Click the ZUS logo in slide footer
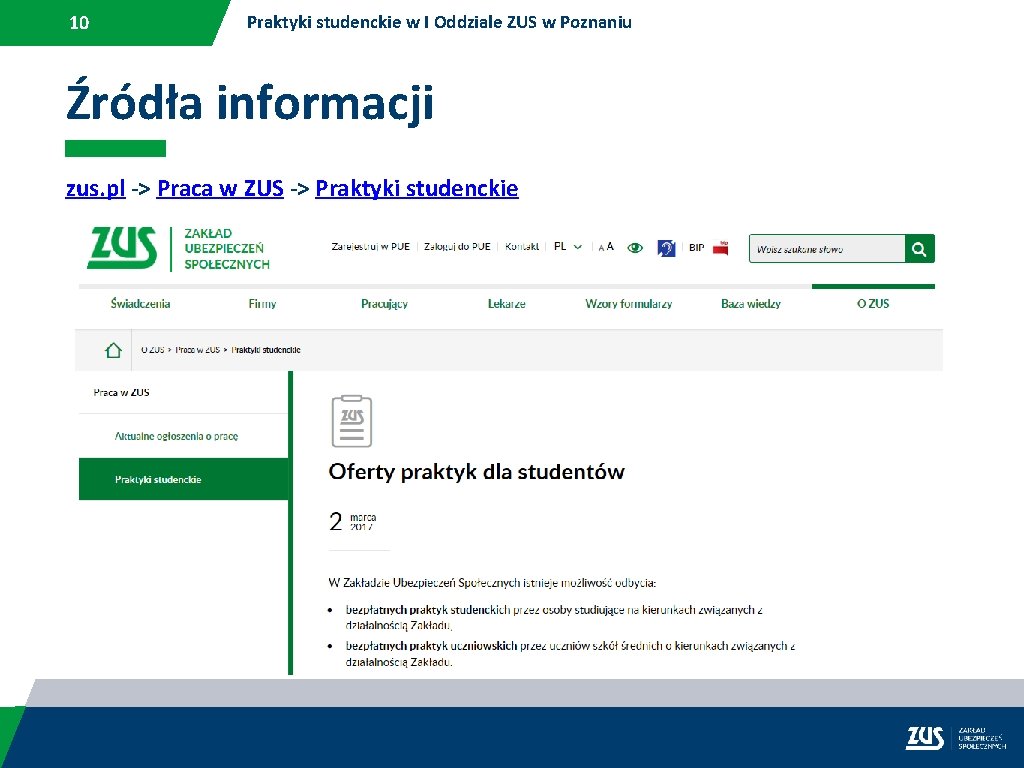The height and width of the screenshot is (768, 1024). 924,737
